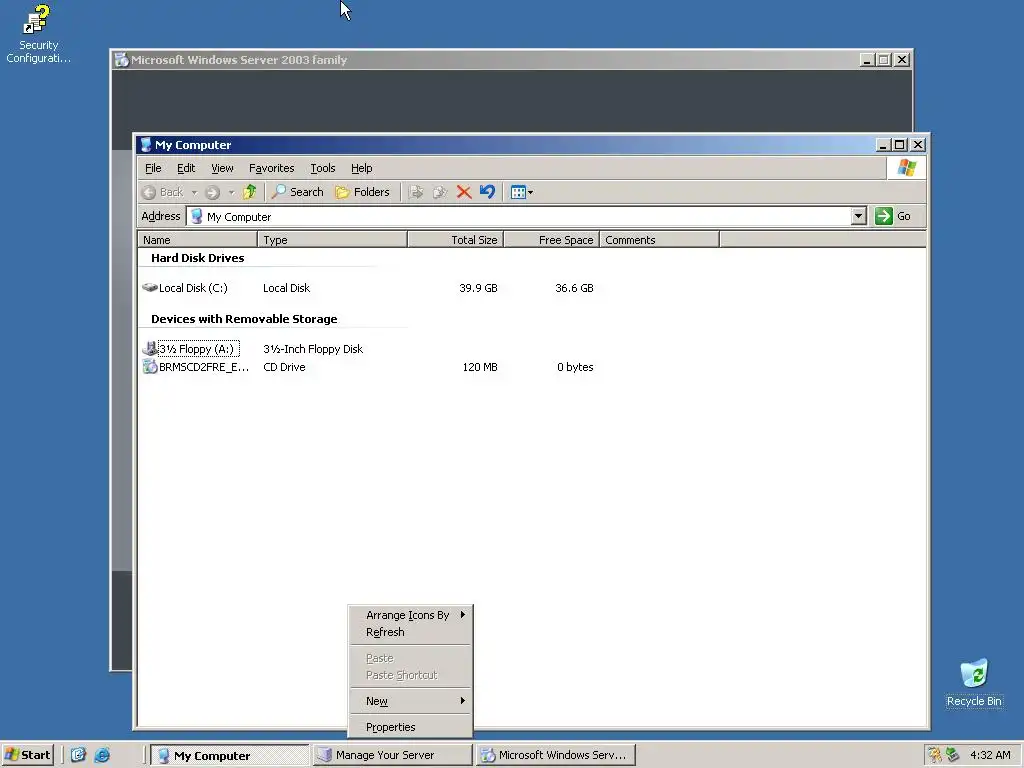Viewport: 1024px width, 768px height.
Task: Click the first system tray icon
Action: point(935,755)
